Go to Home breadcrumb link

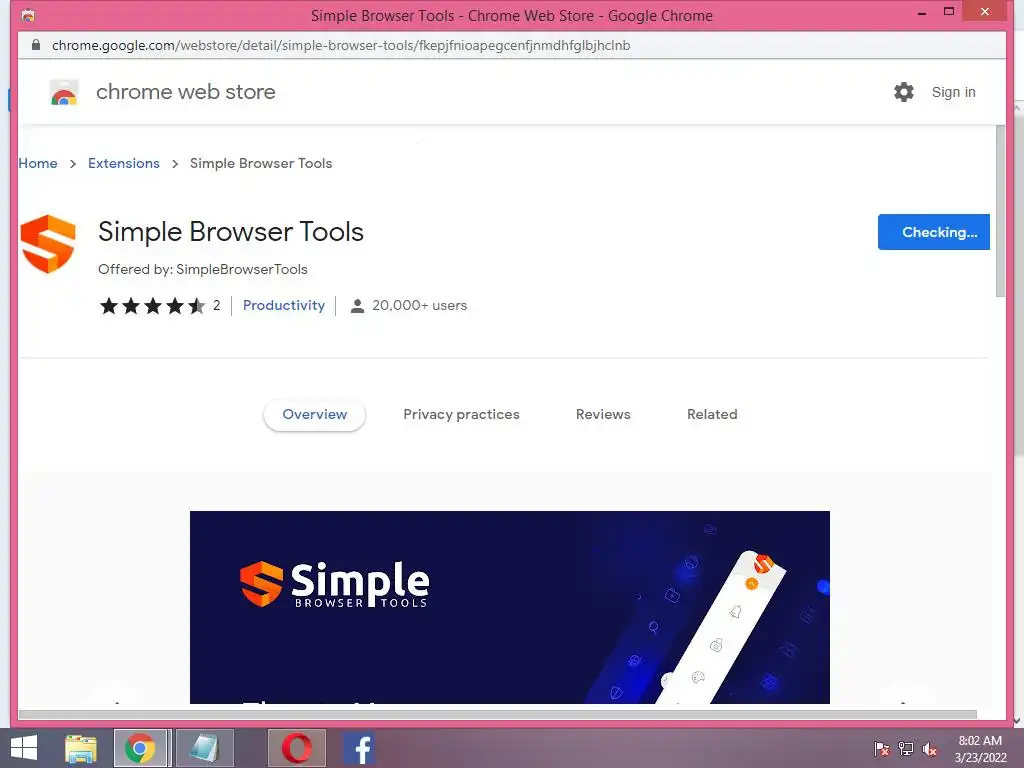click(38, 163)
